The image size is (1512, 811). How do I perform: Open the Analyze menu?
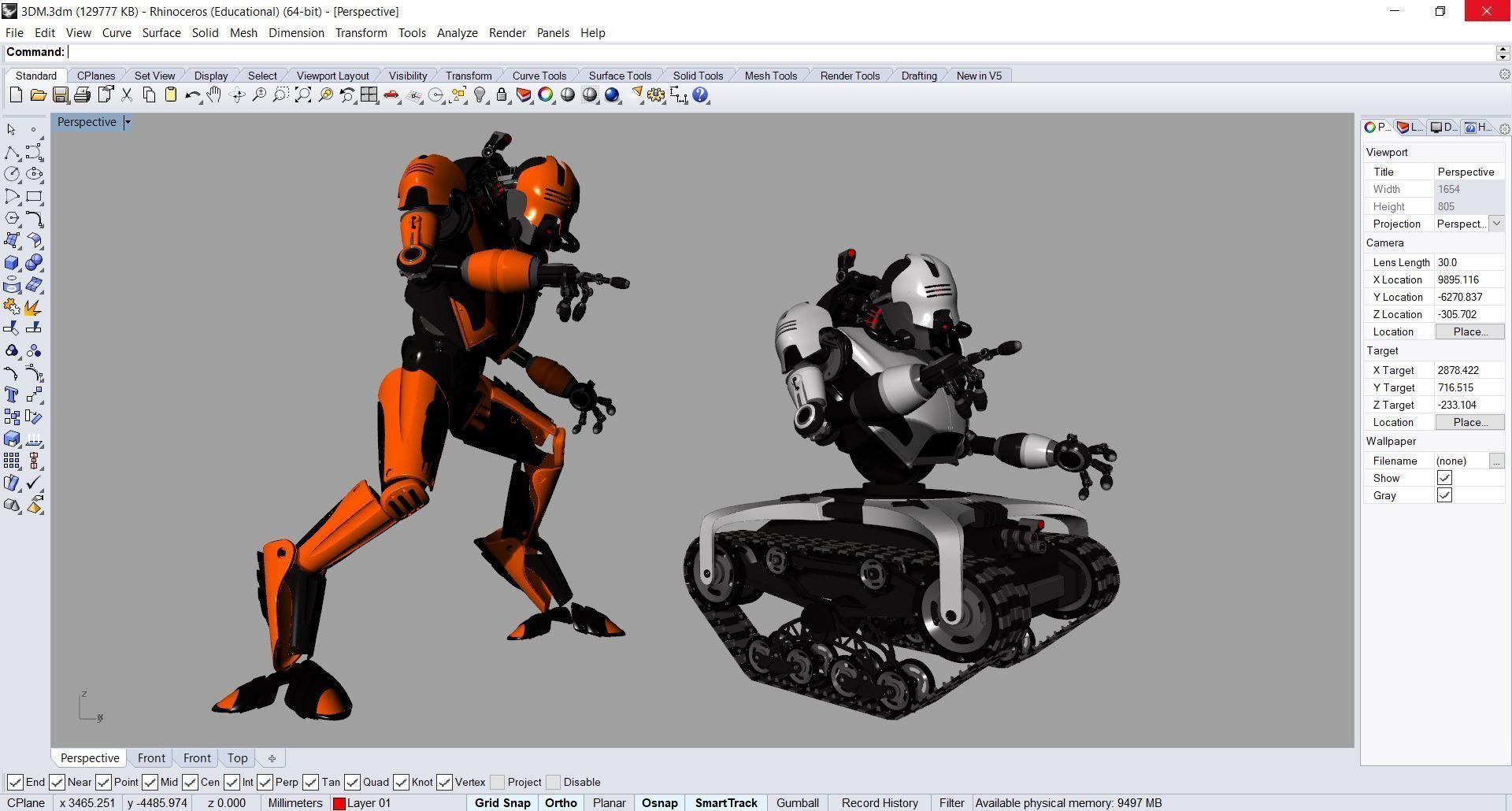458,33
